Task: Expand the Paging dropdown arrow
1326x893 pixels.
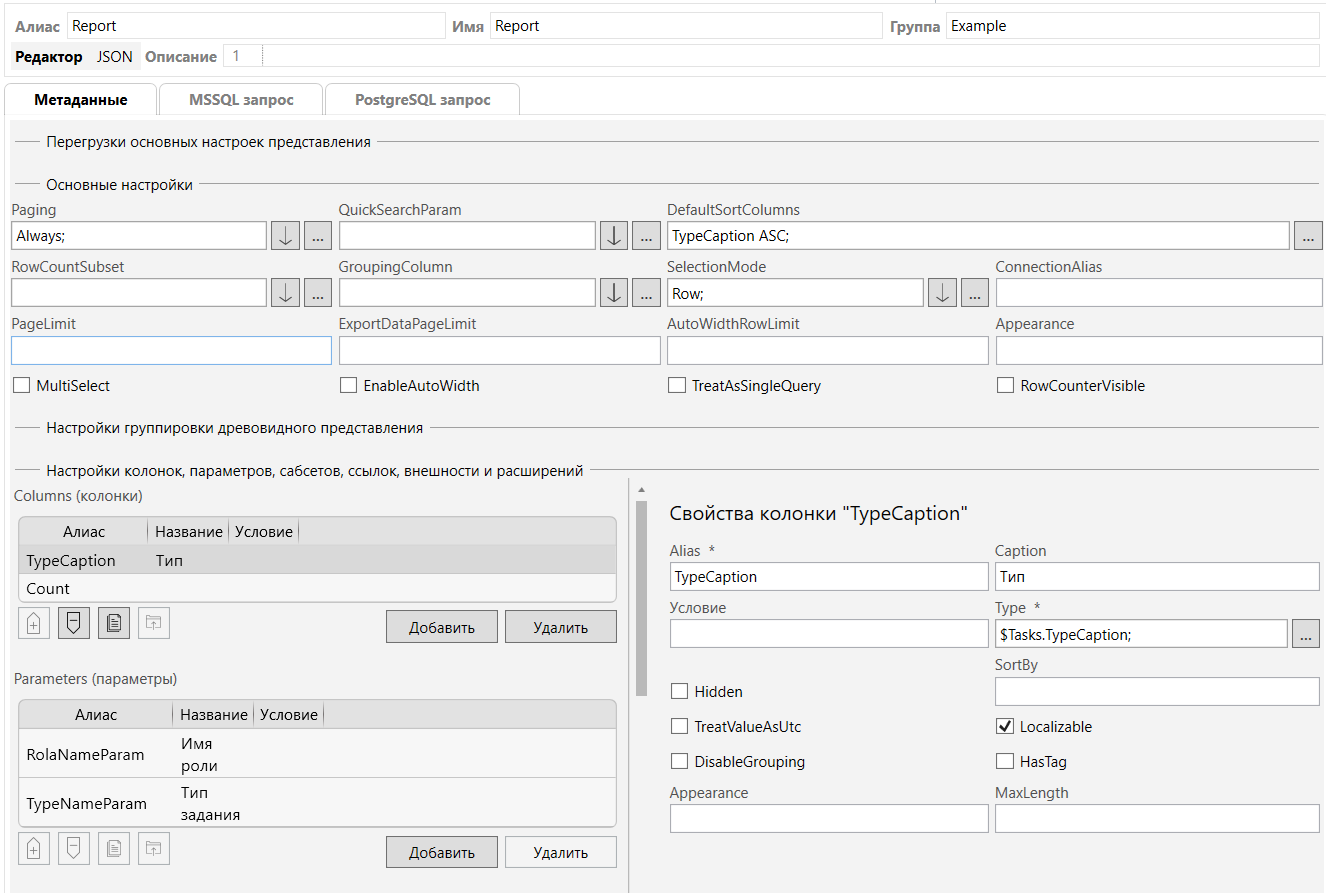Action: (285, 236)
